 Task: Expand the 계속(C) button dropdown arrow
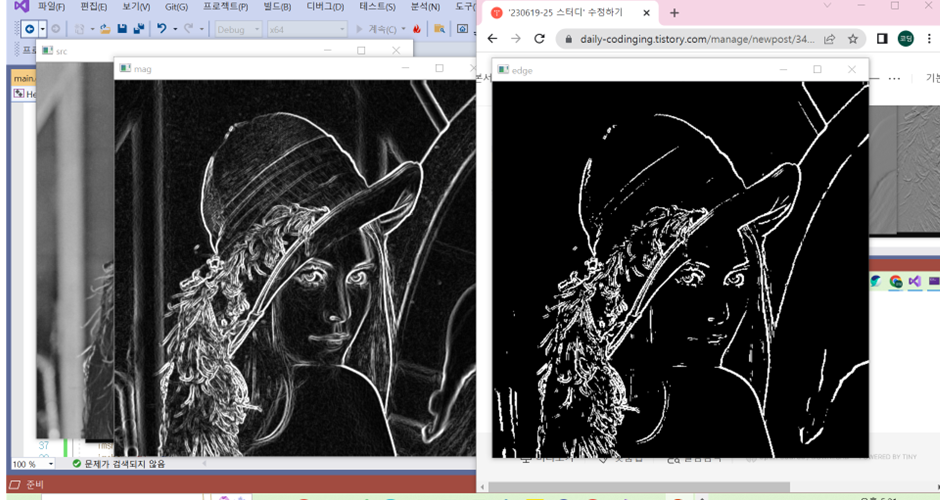tap(403, 29)
